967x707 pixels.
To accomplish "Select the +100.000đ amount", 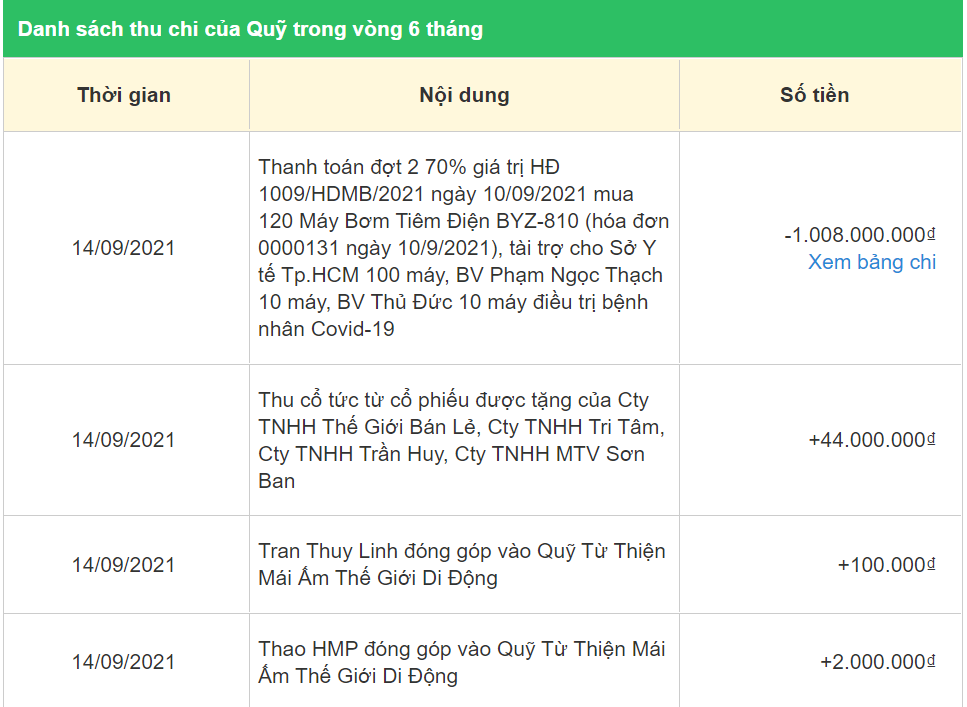I will click(x=885, y=565).
